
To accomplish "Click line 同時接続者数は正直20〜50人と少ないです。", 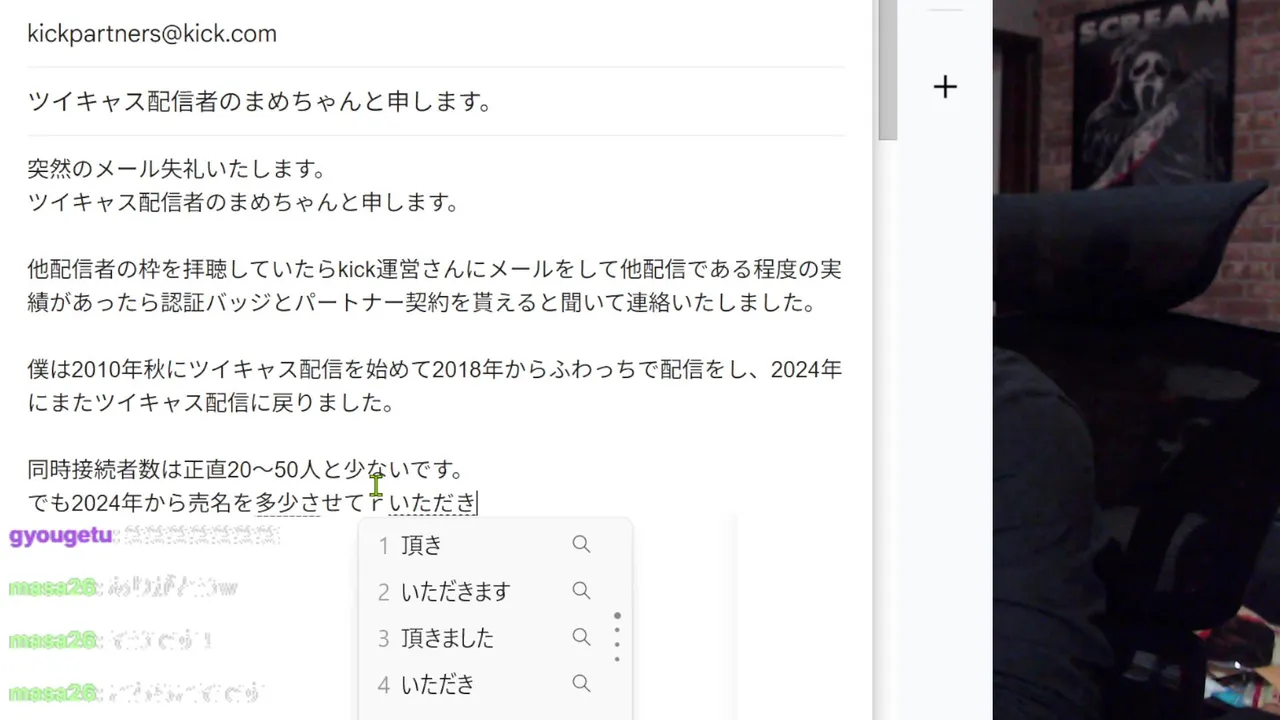I will pos(245,469).
